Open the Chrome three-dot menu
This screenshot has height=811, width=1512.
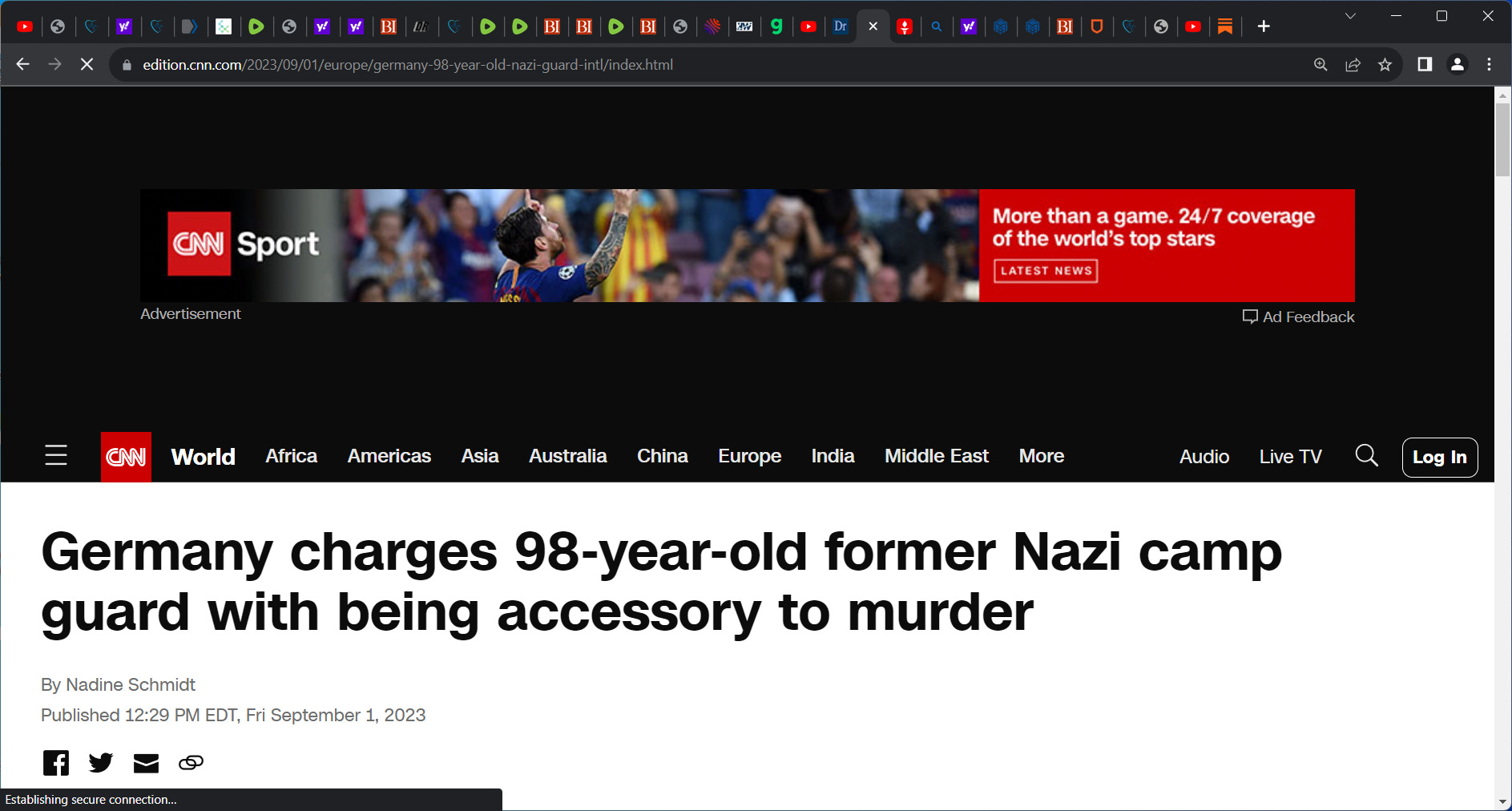click(1490, 64)
